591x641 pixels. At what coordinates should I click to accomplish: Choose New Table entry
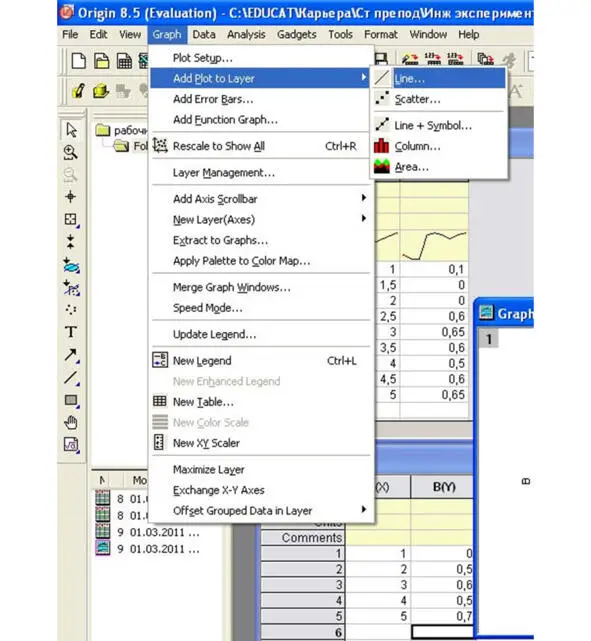point(260,402)
